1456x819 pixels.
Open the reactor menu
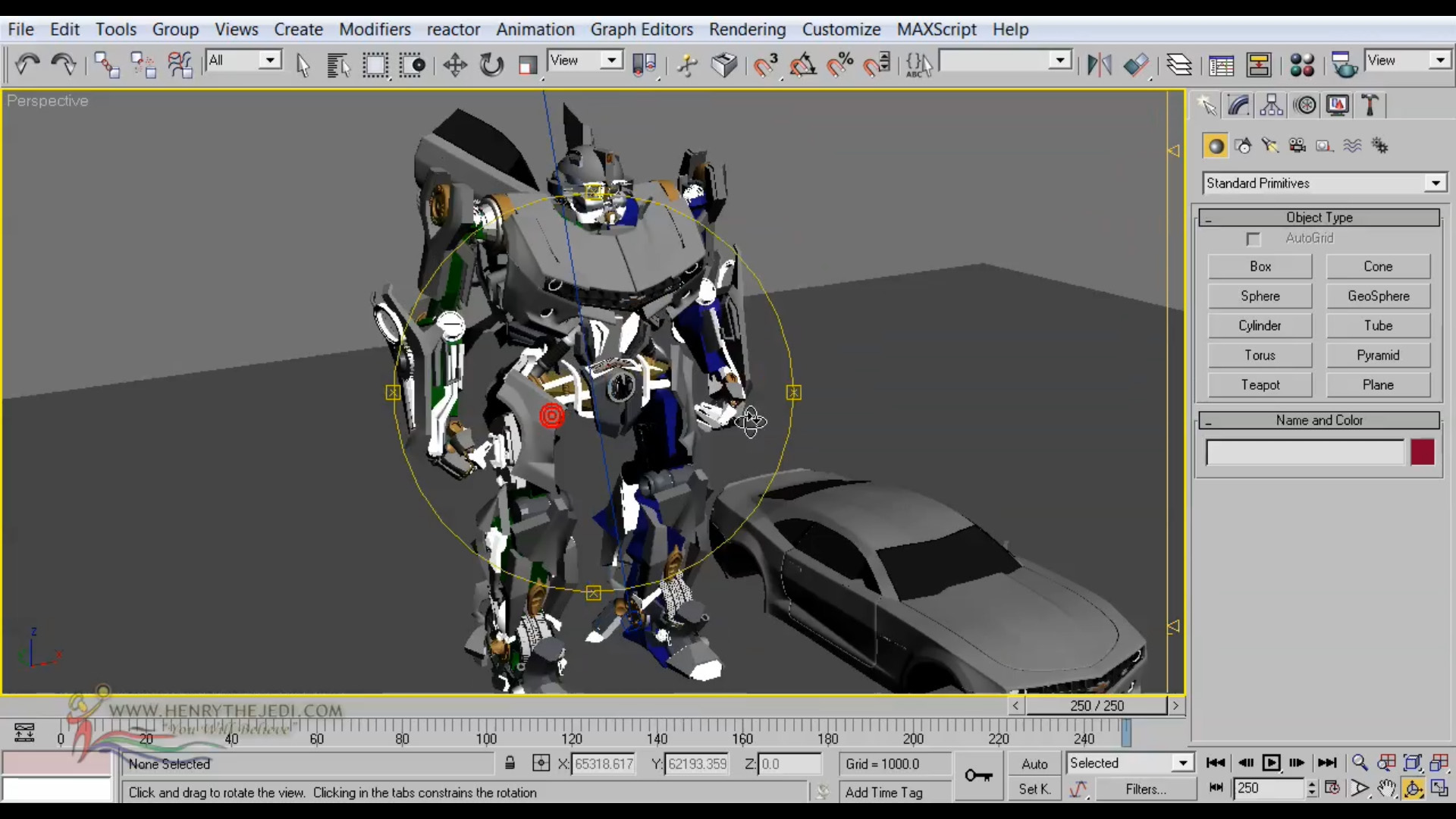tap(453, 30)
